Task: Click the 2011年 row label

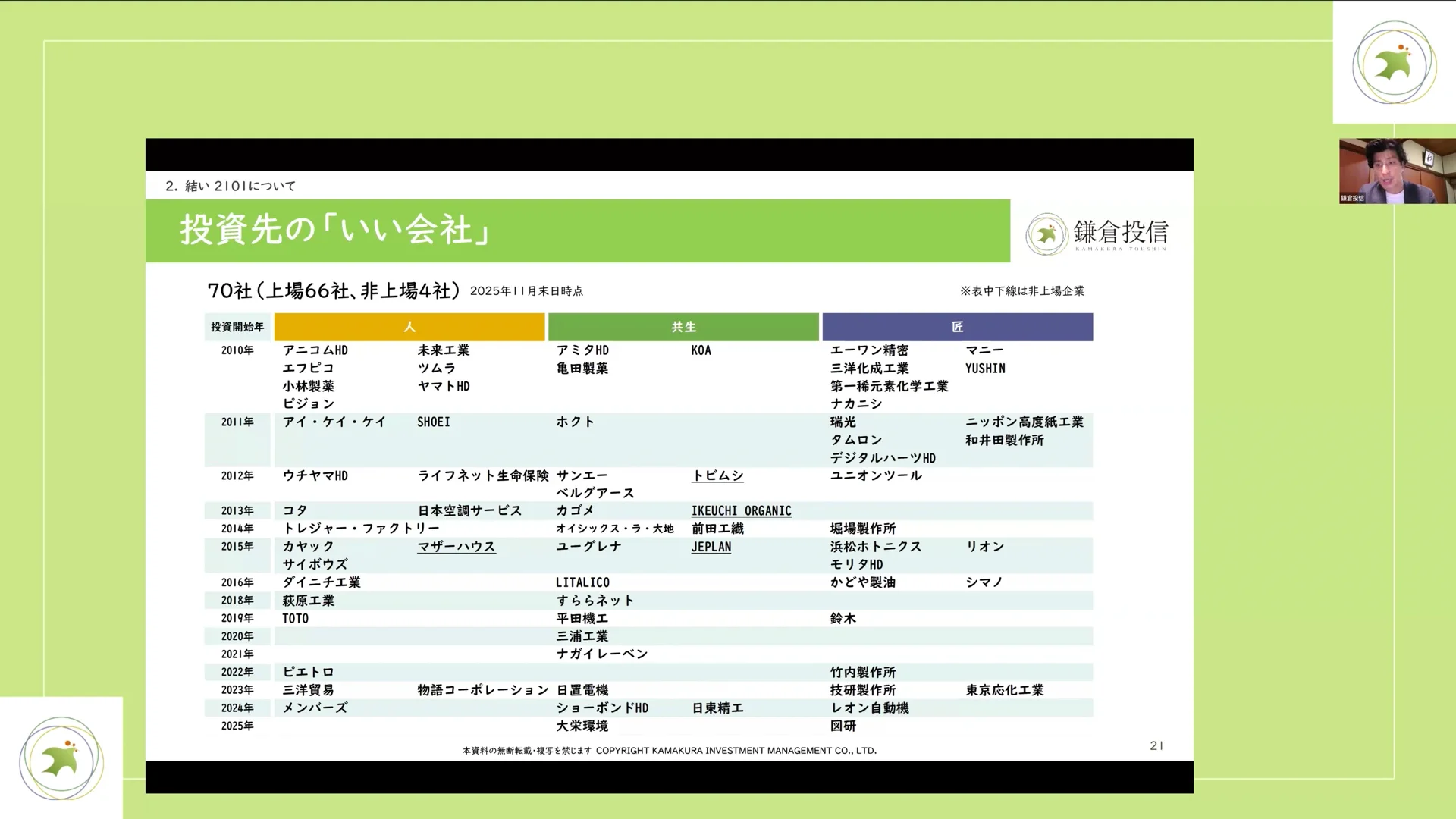Action: [237, 422]
